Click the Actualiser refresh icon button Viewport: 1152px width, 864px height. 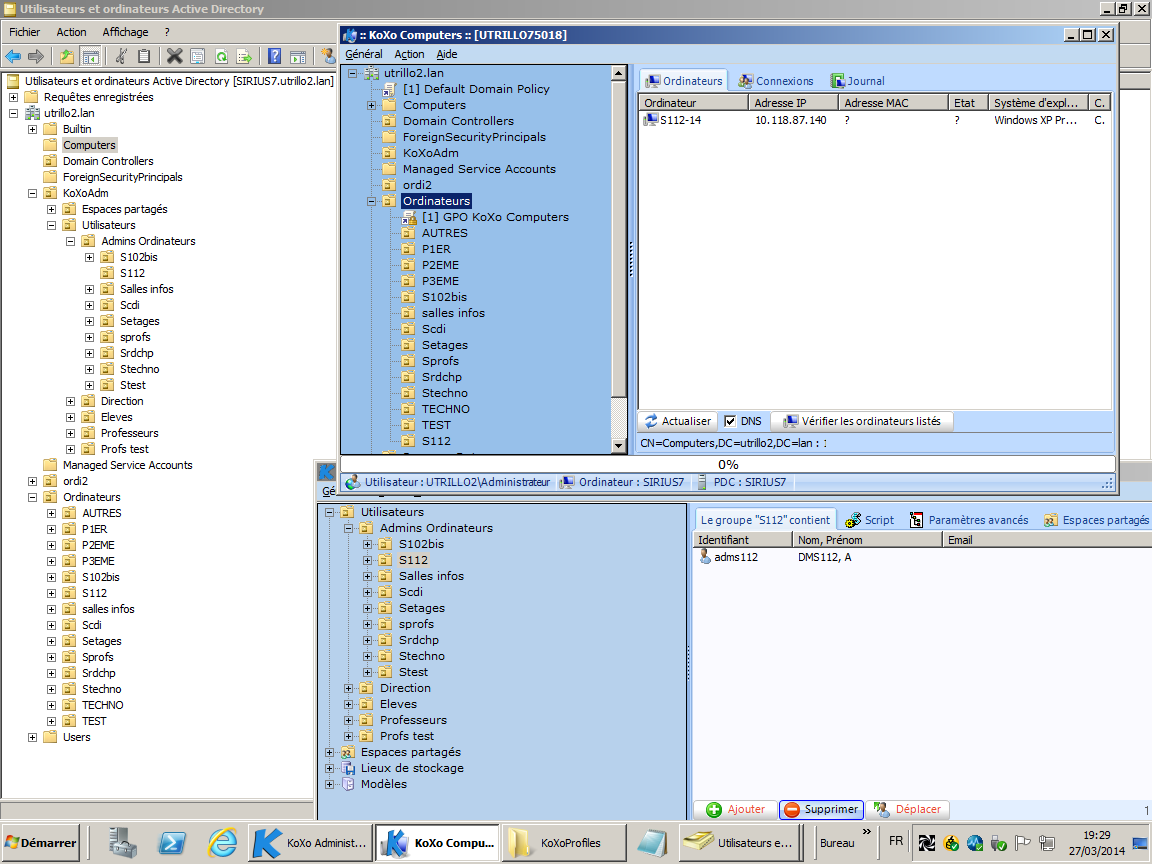point(678,421)
